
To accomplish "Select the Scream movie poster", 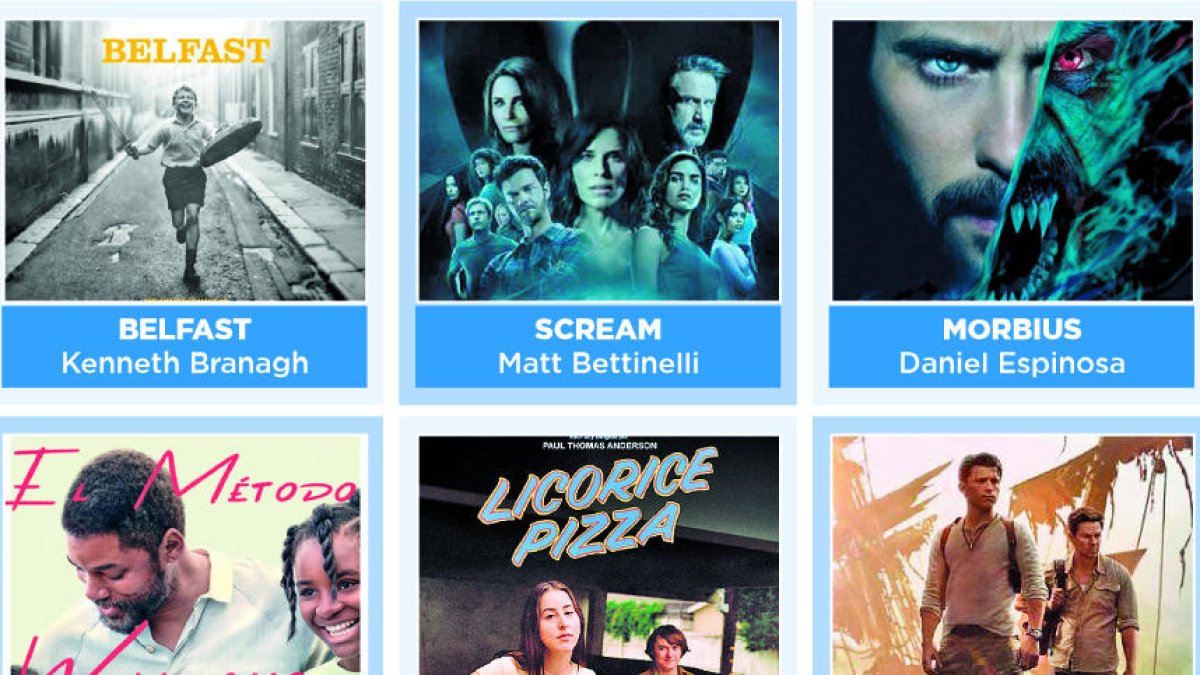I will 598,160.
